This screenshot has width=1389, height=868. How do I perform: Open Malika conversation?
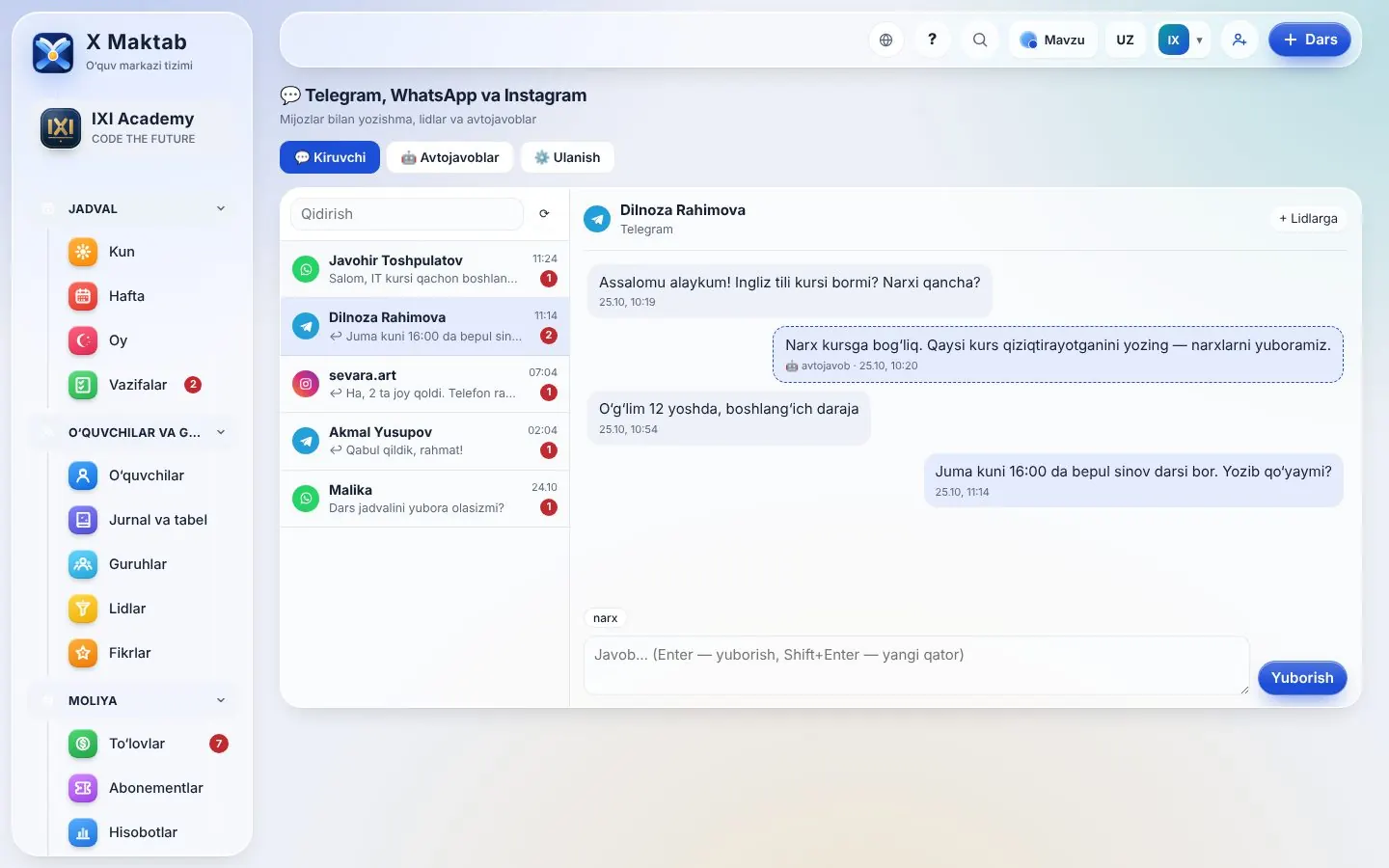coord(424,499)
